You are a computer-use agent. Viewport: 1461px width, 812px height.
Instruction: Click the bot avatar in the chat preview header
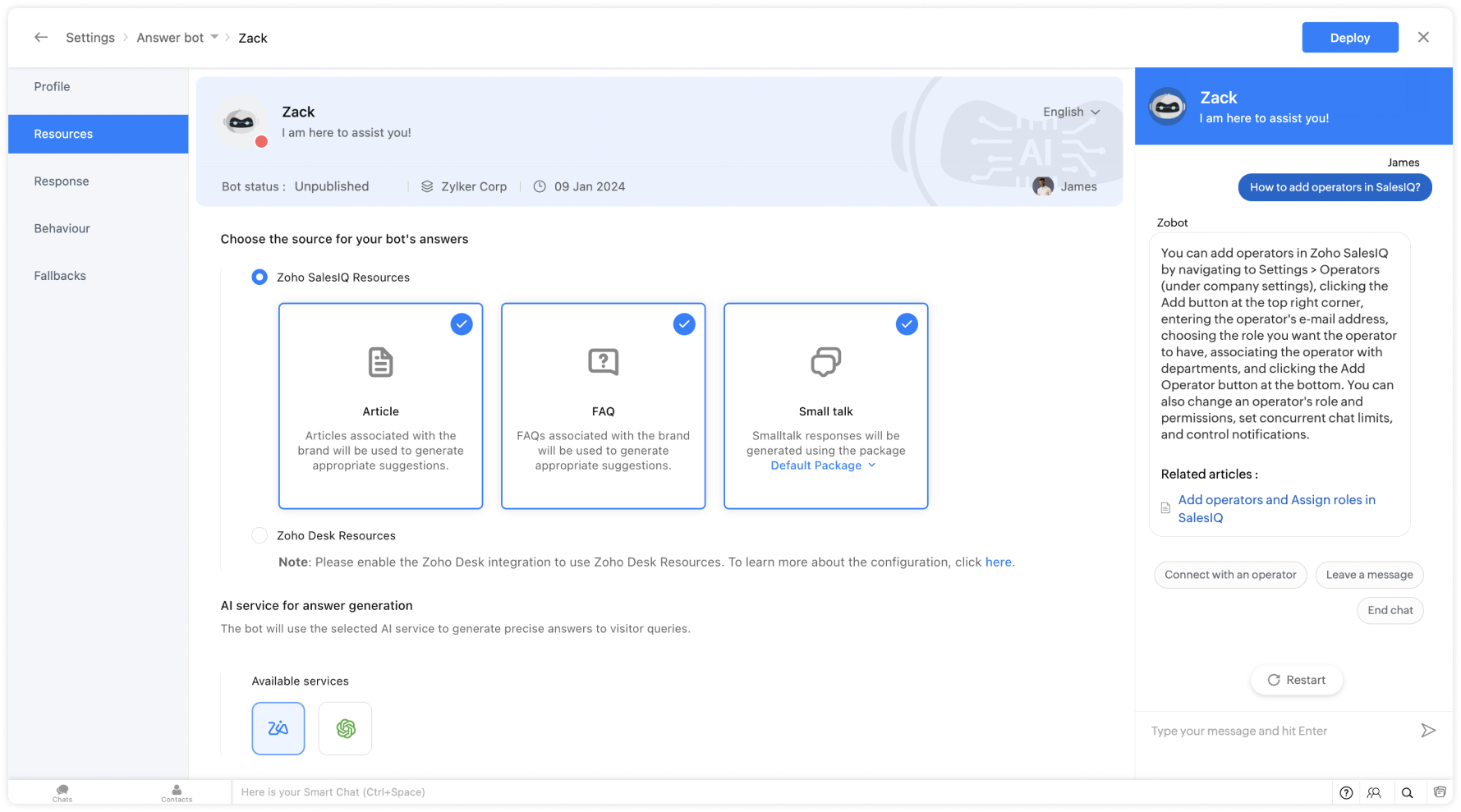1168,107
